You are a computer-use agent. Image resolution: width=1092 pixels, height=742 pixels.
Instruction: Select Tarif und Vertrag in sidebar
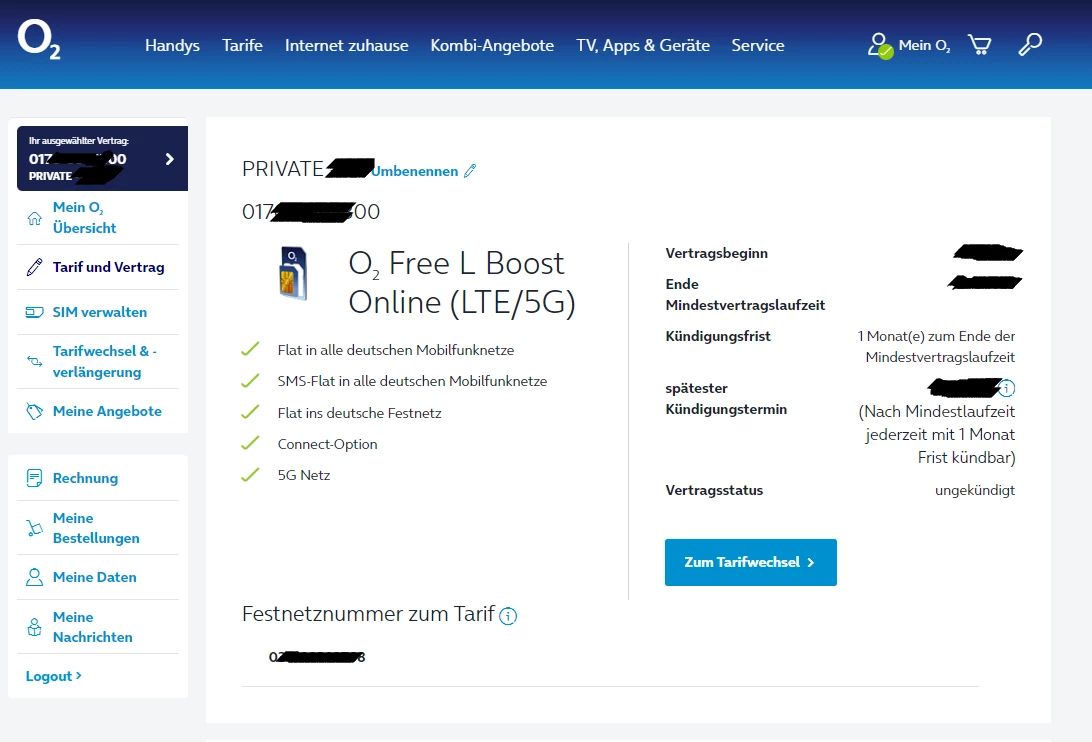[109, 267]
